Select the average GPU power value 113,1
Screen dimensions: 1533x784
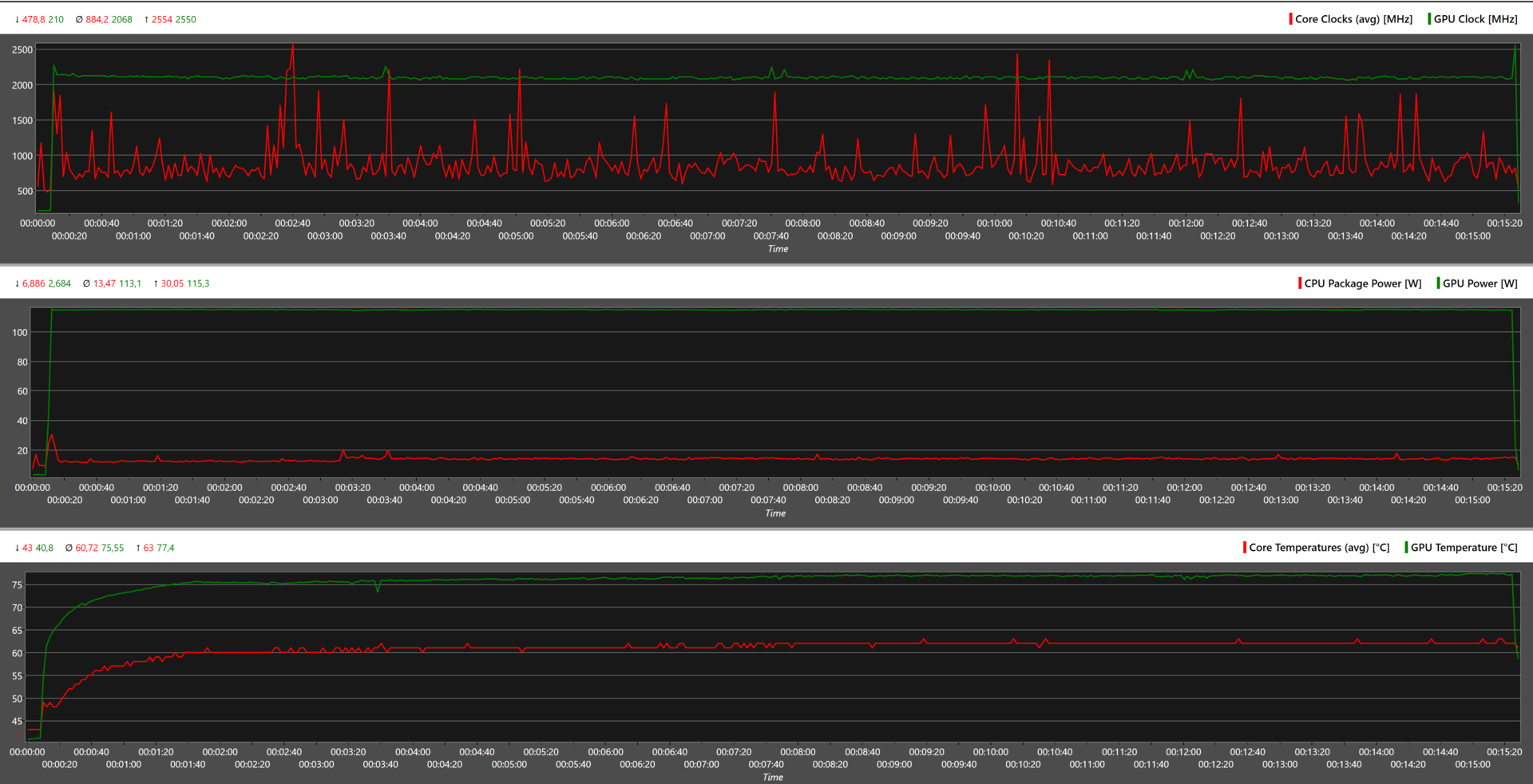click(x=130, y=284)
